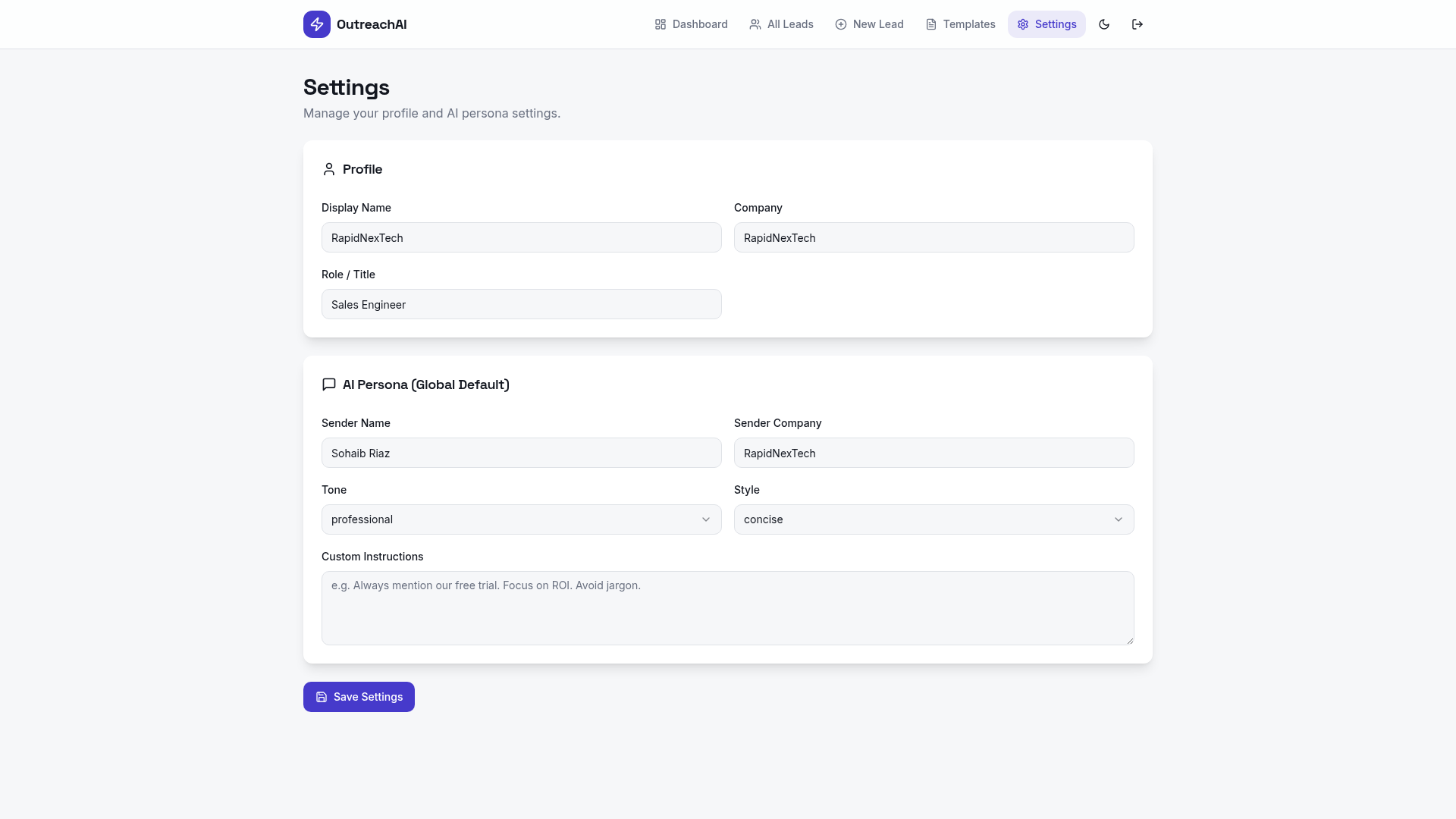Click the 'Sender Company' label
Viewport: 1456px width, 819px height.
tap(778, 423)
